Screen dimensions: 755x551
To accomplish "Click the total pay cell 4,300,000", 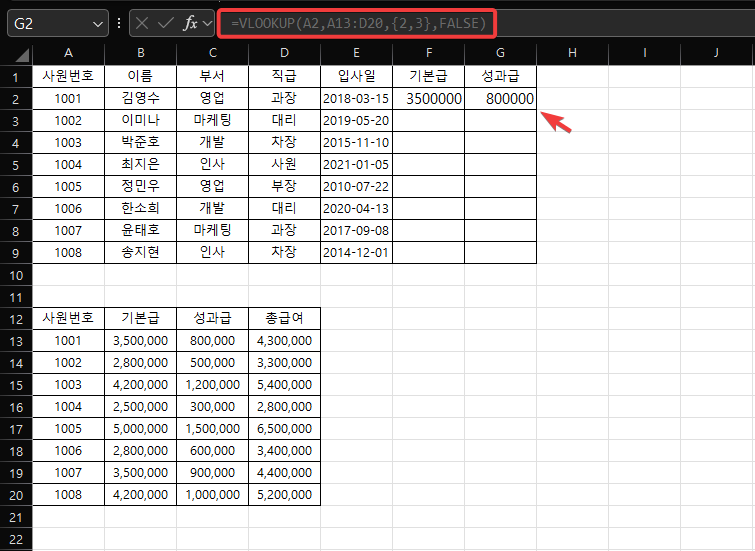I will [285, 341].
